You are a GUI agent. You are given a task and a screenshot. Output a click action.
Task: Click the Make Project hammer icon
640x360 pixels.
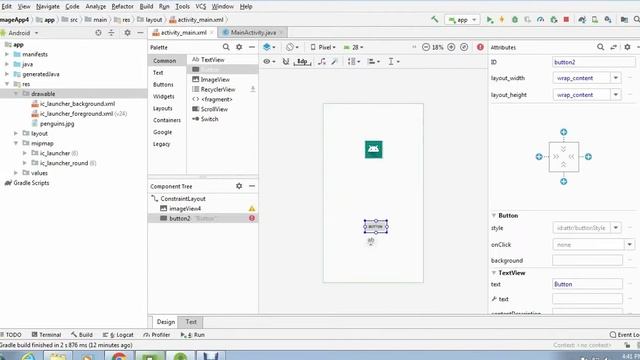[435, 19]
